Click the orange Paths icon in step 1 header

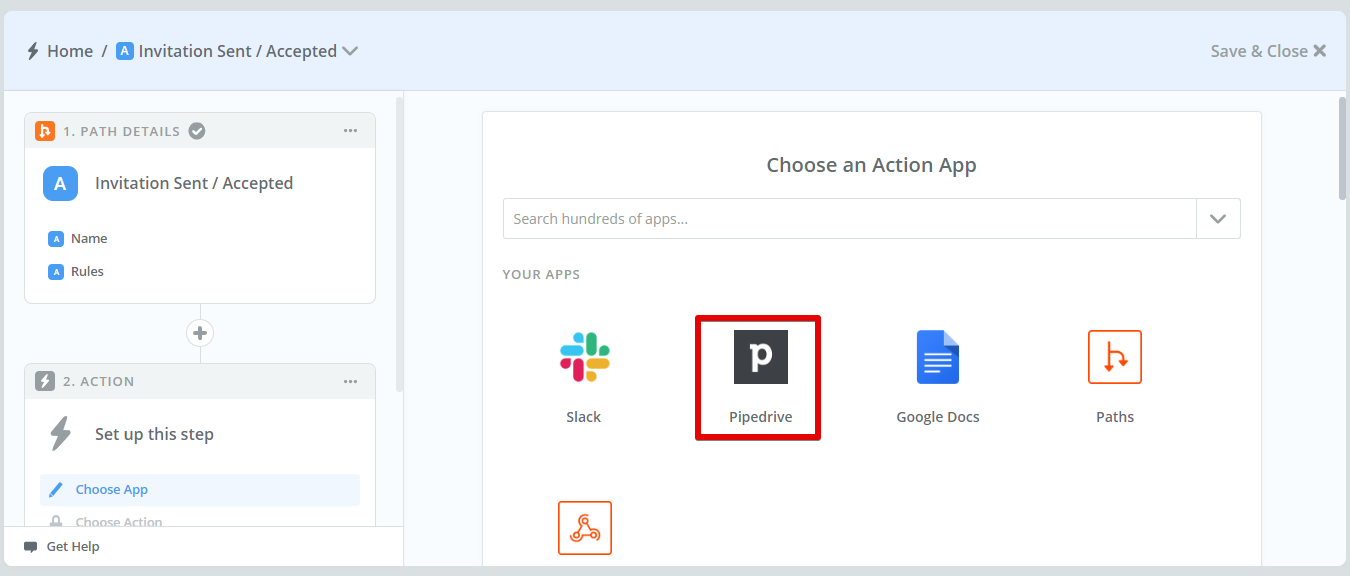45,131
